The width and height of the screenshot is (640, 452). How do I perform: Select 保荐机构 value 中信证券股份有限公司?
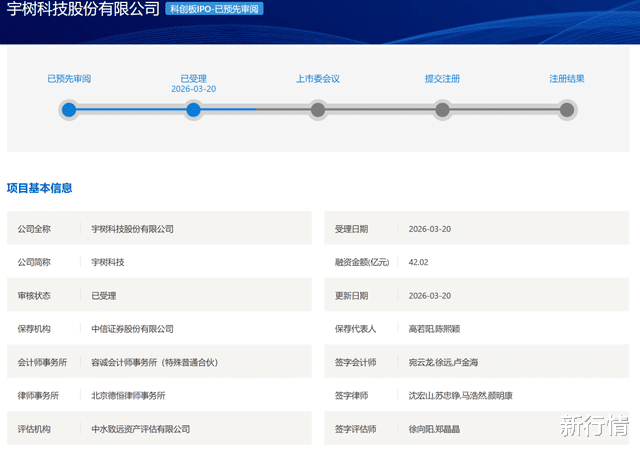(132, 329)
